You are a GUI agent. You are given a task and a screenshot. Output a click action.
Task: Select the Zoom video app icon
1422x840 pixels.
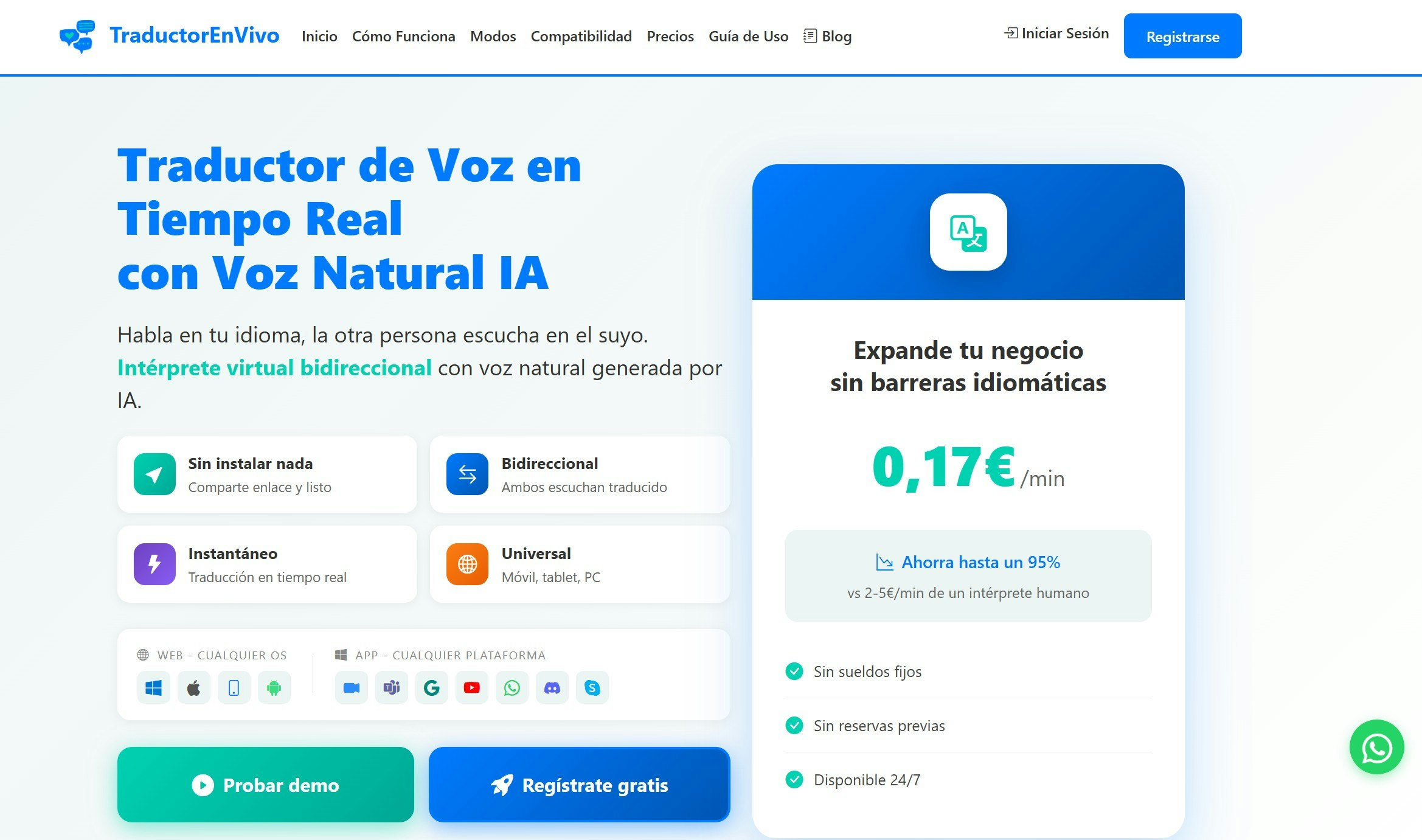pos(351,687)
